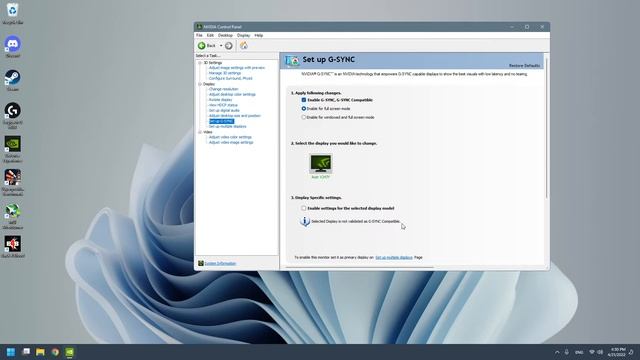This screenshot has height=360, width=640.
Task: Open the notifications bell icon
Action: (631, 352)
